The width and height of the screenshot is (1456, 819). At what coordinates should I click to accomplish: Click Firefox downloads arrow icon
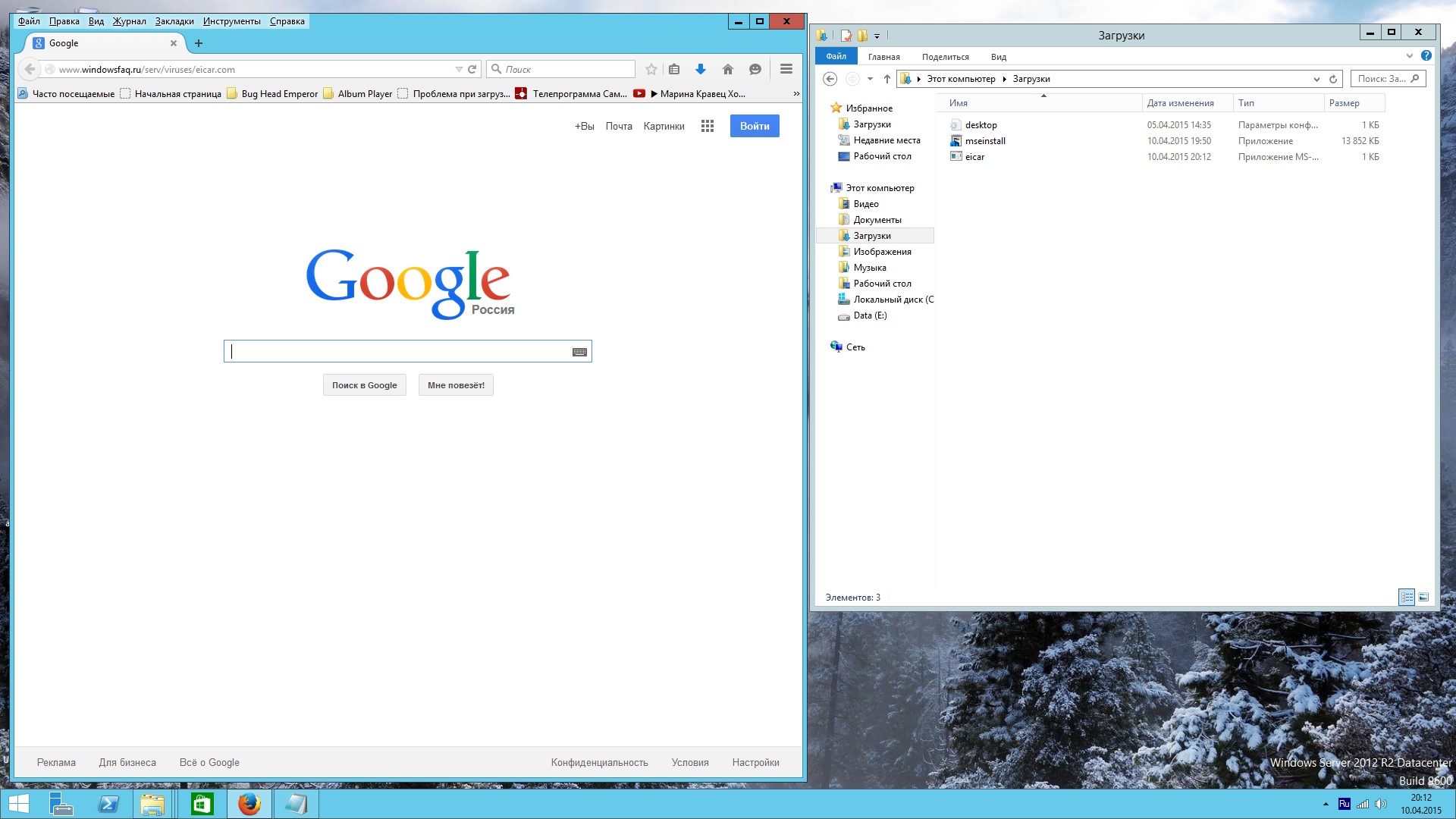(x=701, y=69)
